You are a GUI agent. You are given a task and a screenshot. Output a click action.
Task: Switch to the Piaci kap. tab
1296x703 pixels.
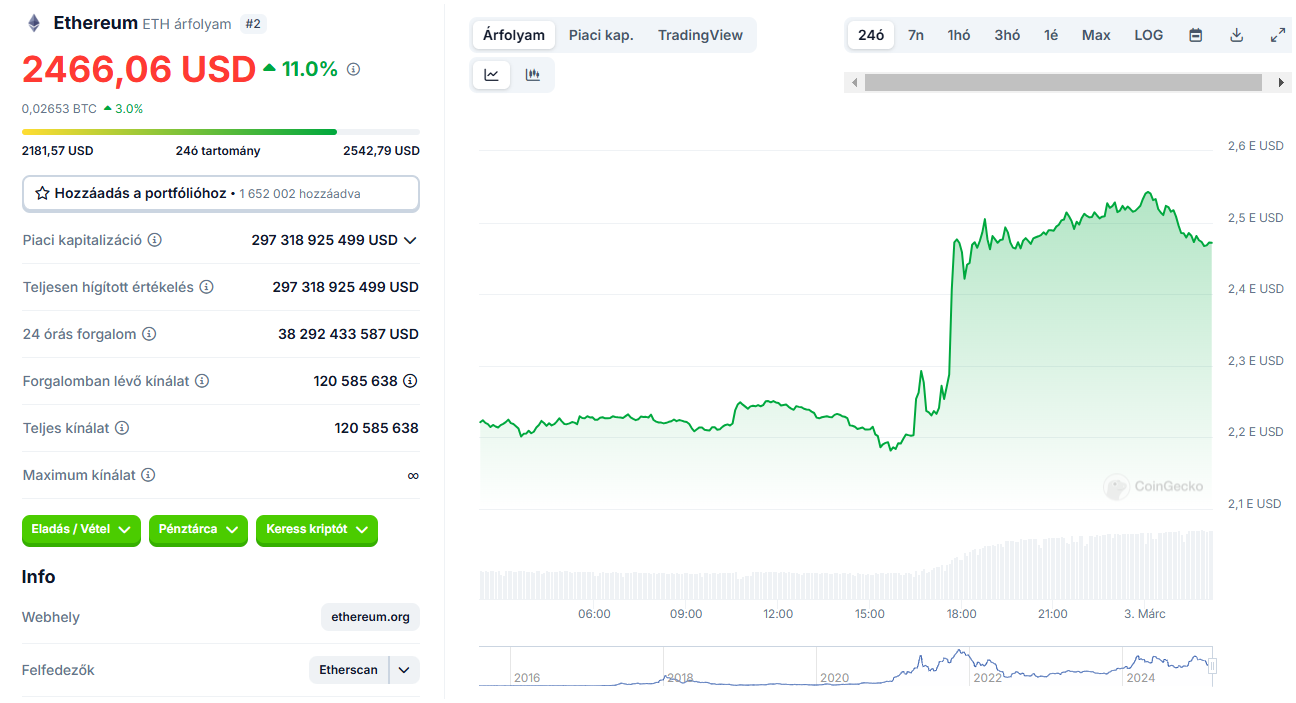pos(601,35)
